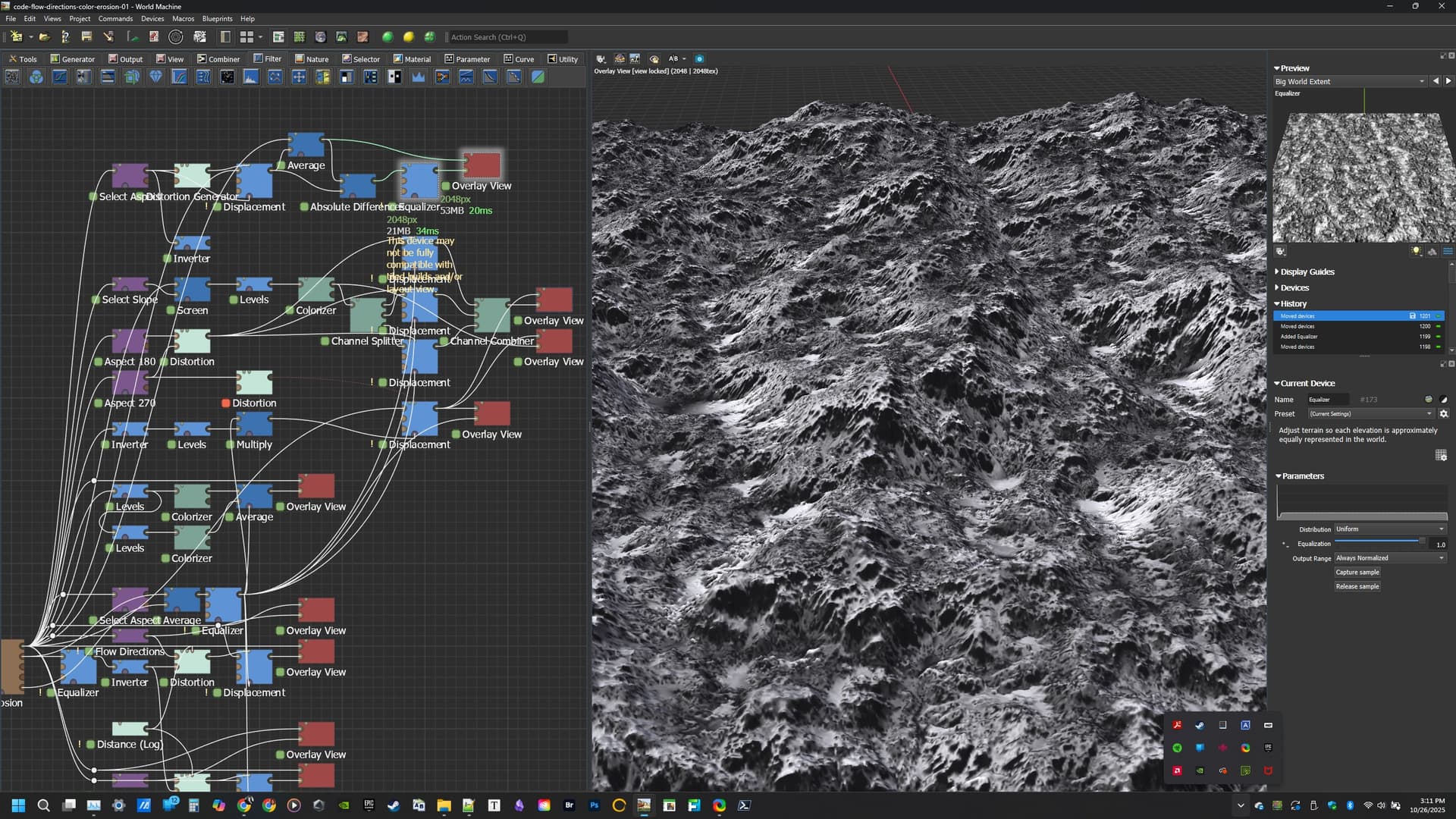Image resolution: width=1456 pixels, height=819 pixels.
Task: Open Preset settings gear icon
Action: [1444, 414]
